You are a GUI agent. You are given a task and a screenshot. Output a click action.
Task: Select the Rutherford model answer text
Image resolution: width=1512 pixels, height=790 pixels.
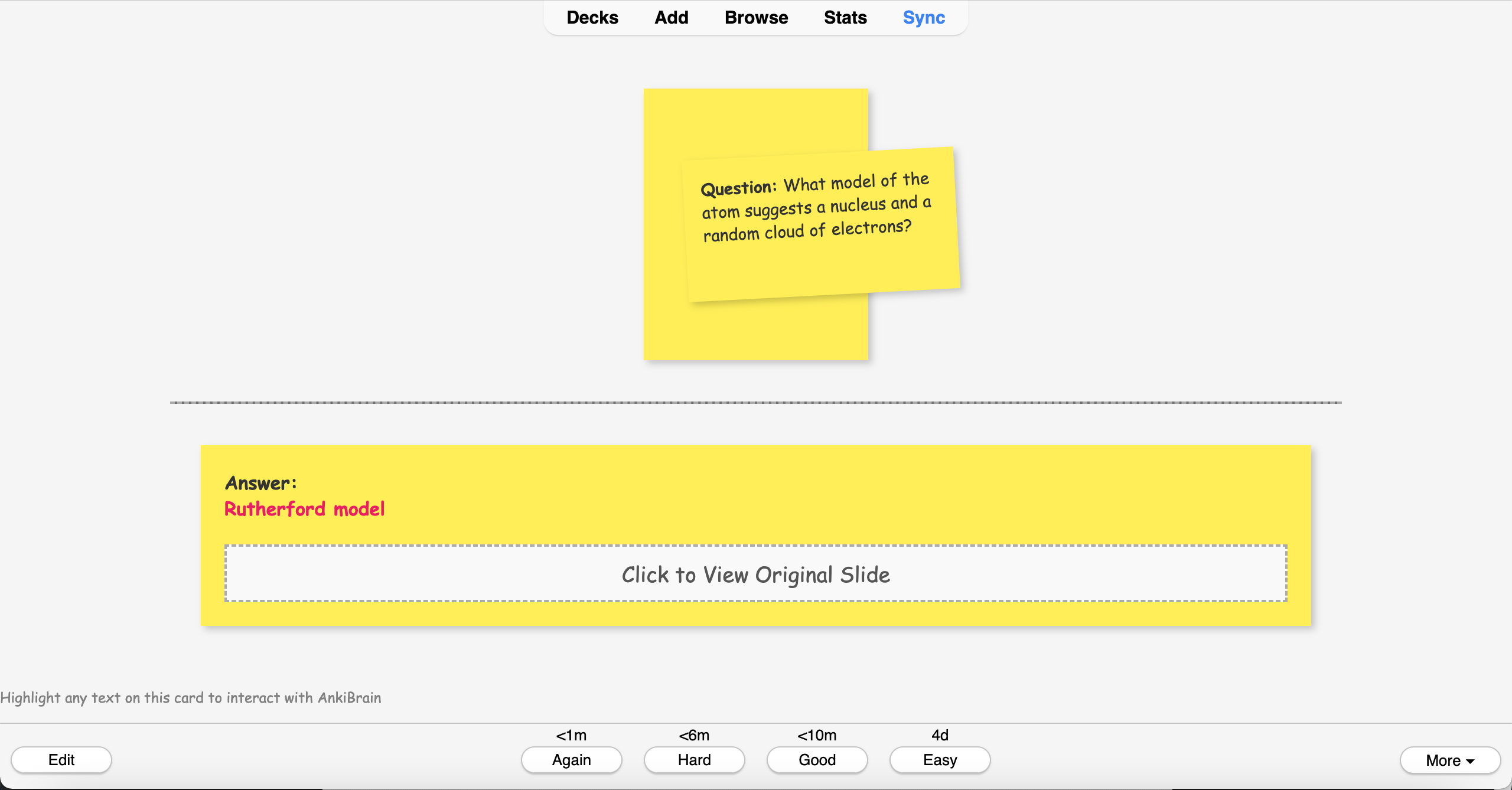pos(305,509)
